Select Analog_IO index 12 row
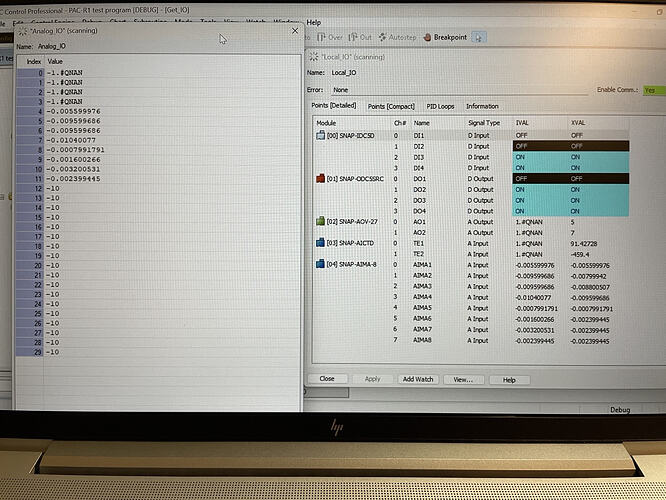Viewport: 666px width, 500px height. pyautogui.click(x=158, y=189)
